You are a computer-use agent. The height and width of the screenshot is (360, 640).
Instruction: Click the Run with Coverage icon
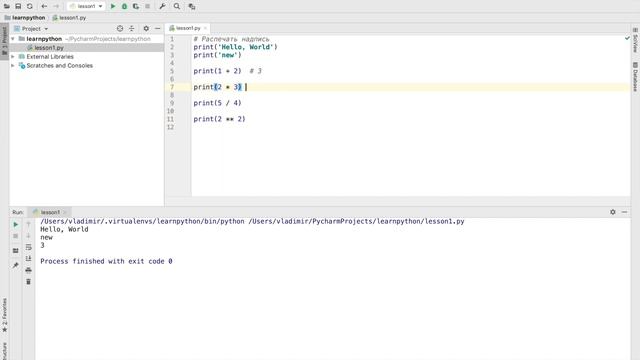(136, 6)
